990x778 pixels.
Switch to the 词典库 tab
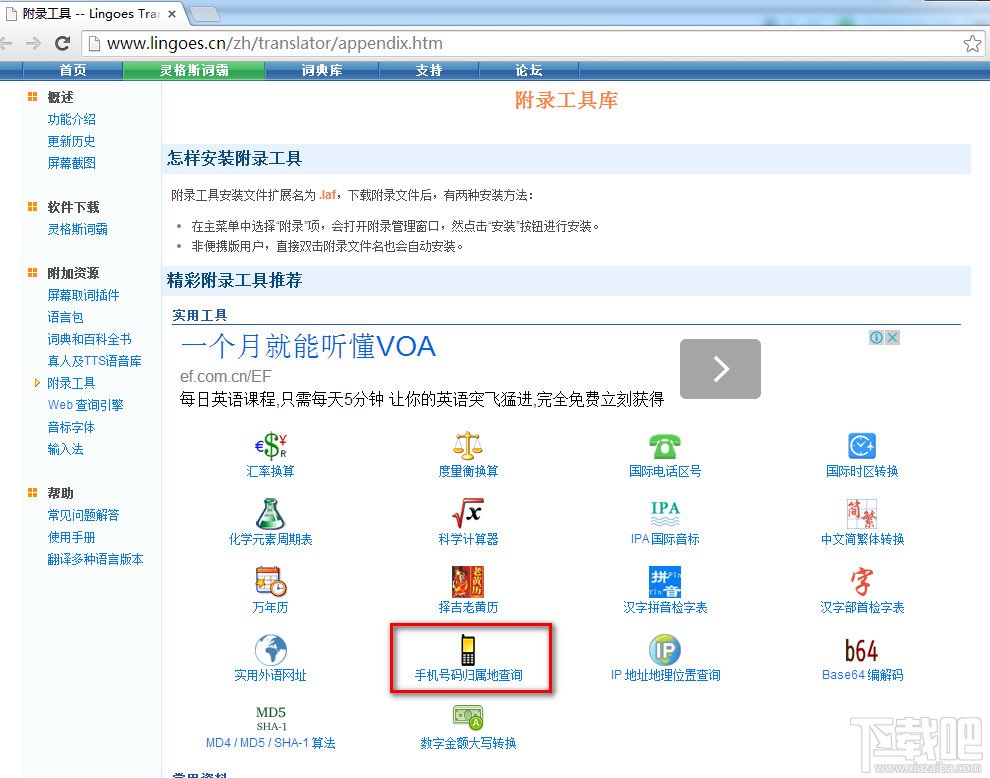click(x=322, y=71)
